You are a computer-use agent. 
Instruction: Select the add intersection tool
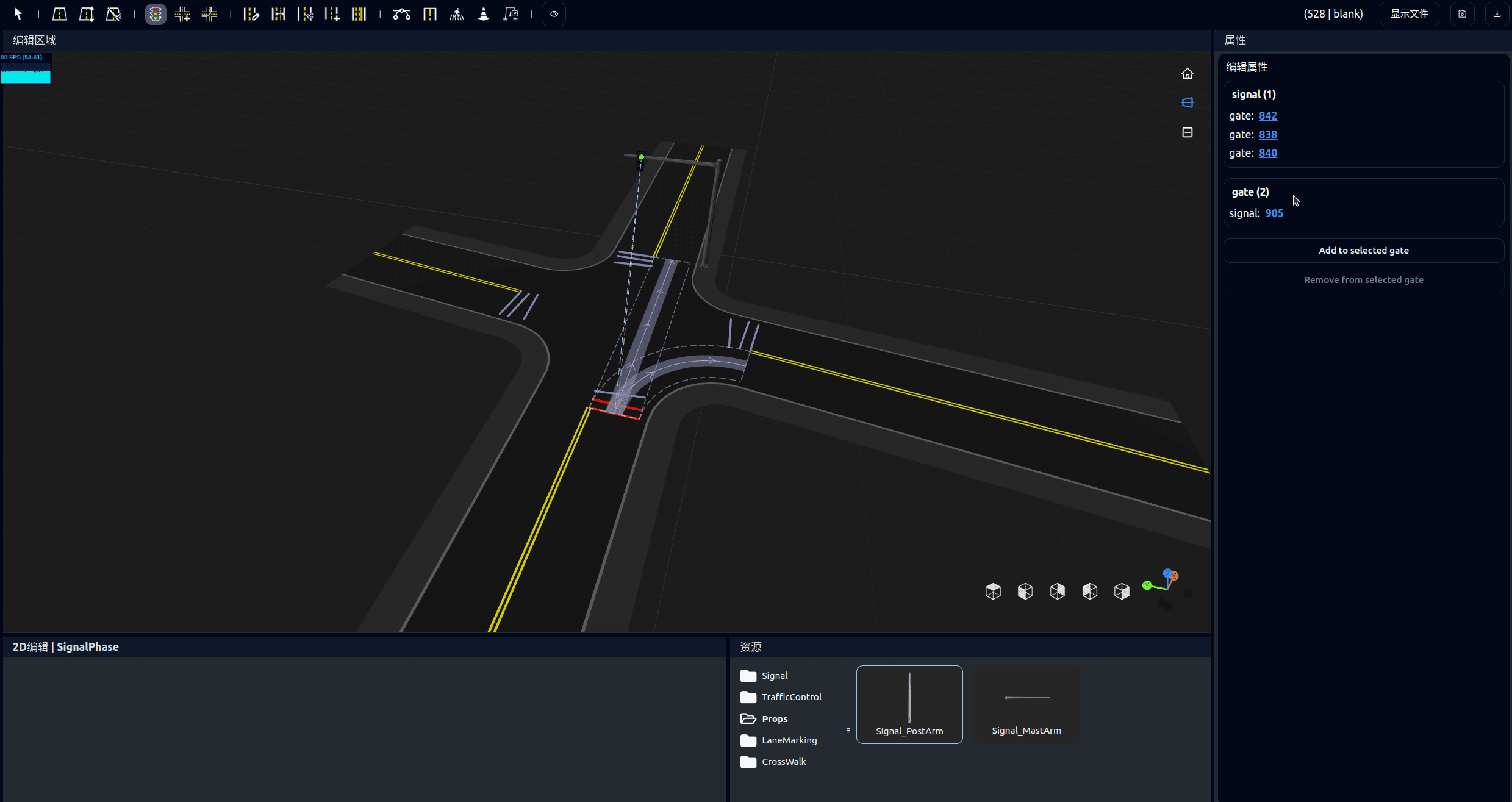182,14
